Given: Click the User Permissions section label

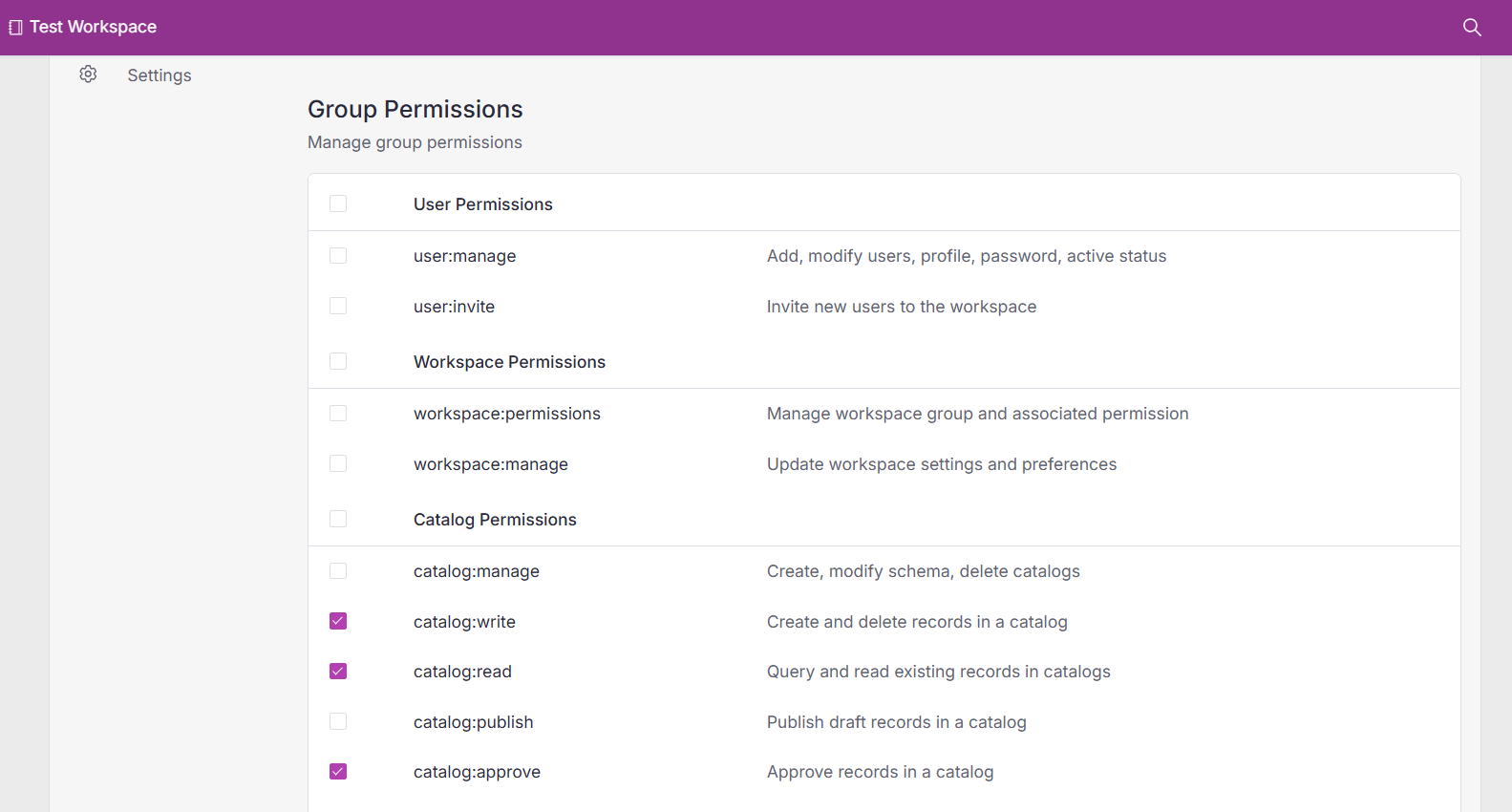Looking at the screenshot, I should click(x=483, y=204).
